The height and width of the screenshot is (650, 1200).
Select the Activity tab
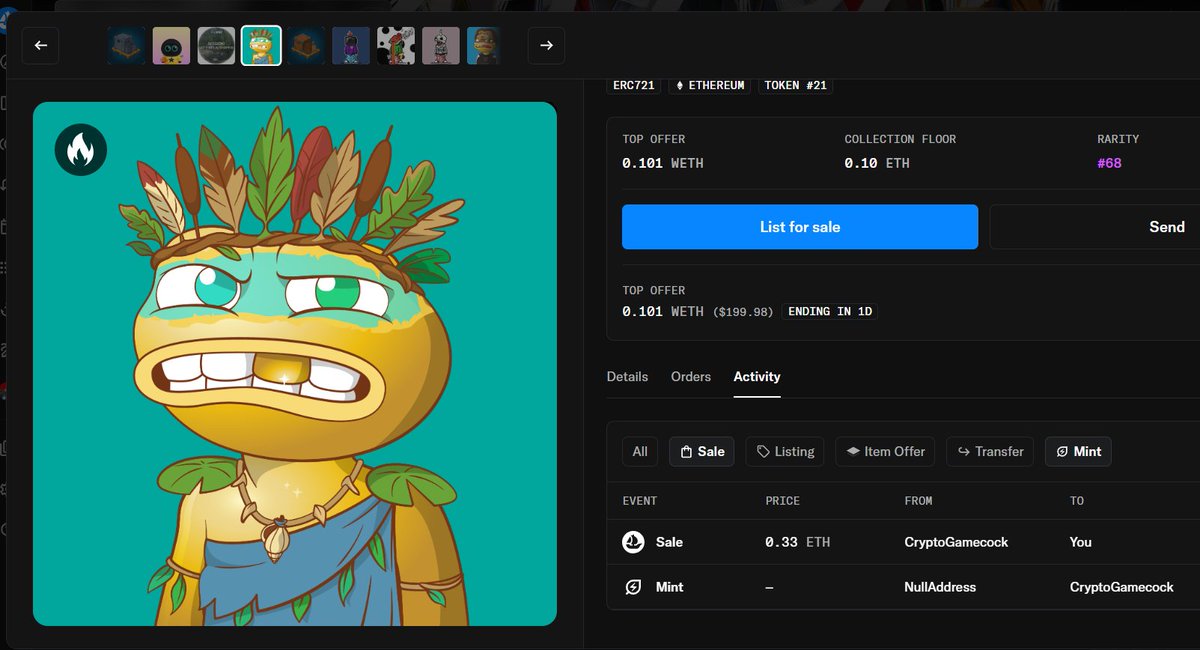click(757, 377)
